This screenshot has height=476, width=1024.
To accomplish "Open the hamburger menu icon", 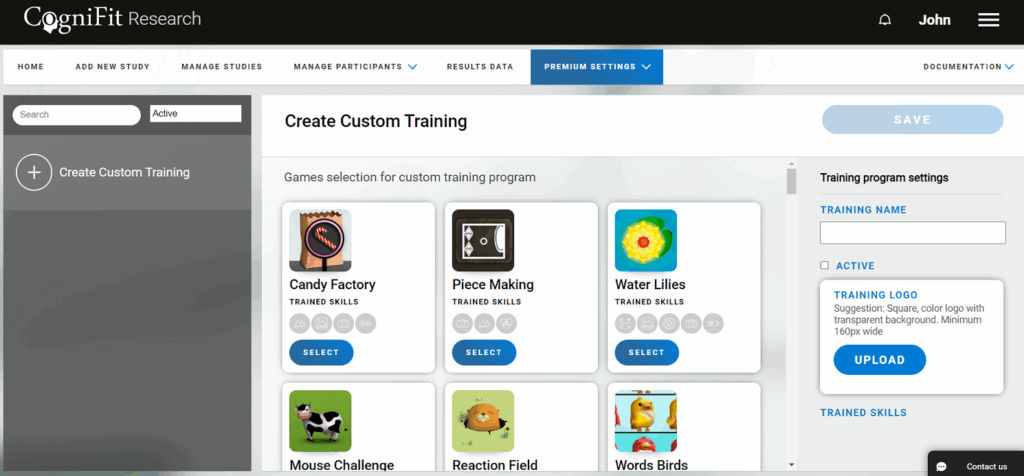I will click(988, 20).
